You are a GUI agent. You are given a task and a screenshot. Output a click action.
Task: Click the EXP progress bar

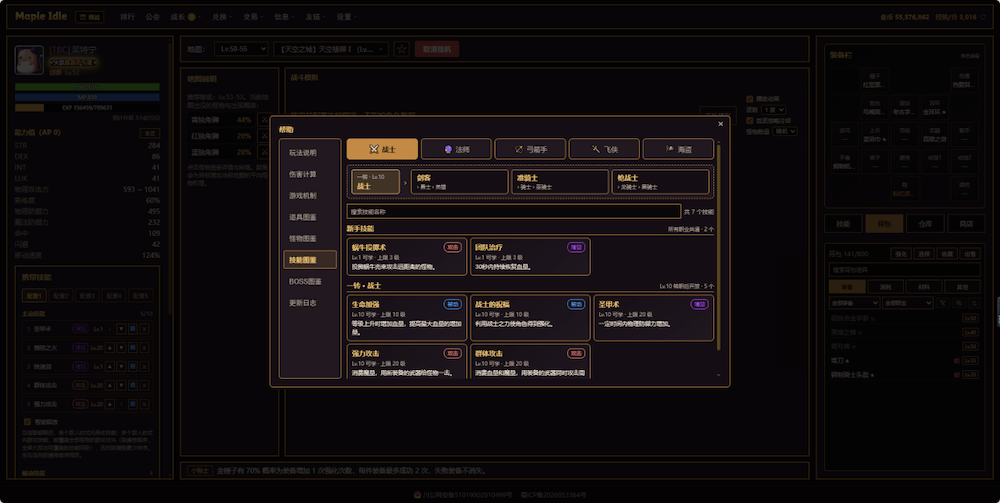tap(87, 108)
